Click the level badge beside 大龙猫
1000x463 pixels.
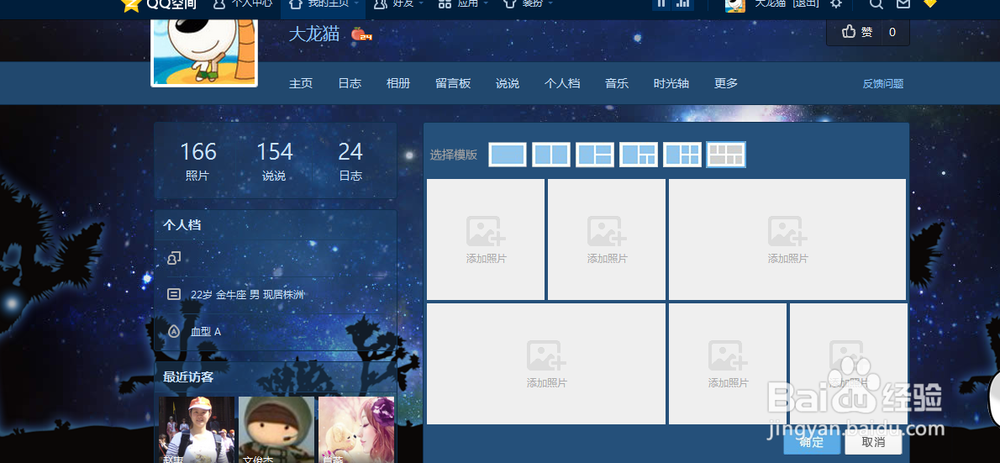(362, 34)
